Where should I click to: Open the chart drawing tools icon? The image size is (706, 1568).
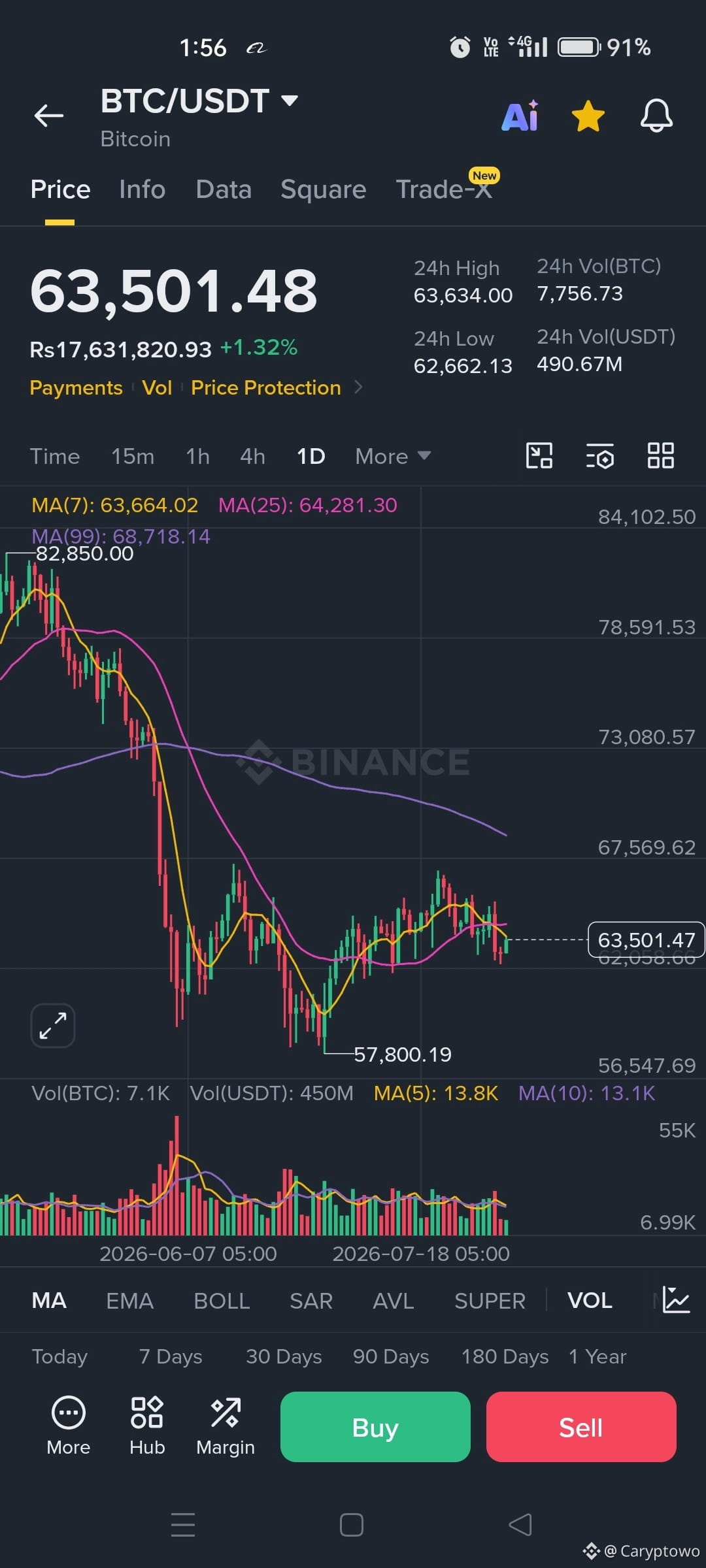539,455
